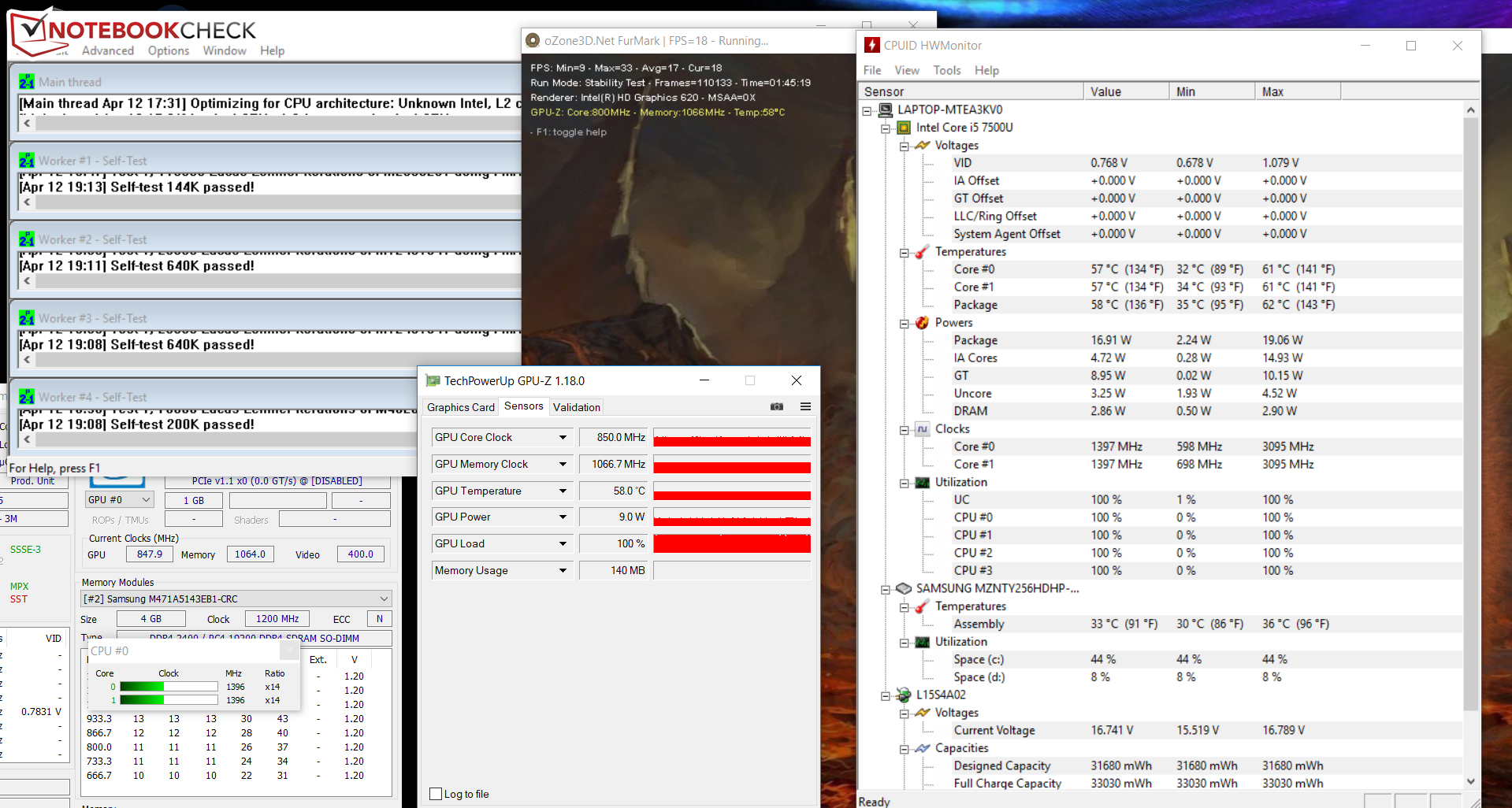Click the Main thread Prime95 icon

(27, 82)
